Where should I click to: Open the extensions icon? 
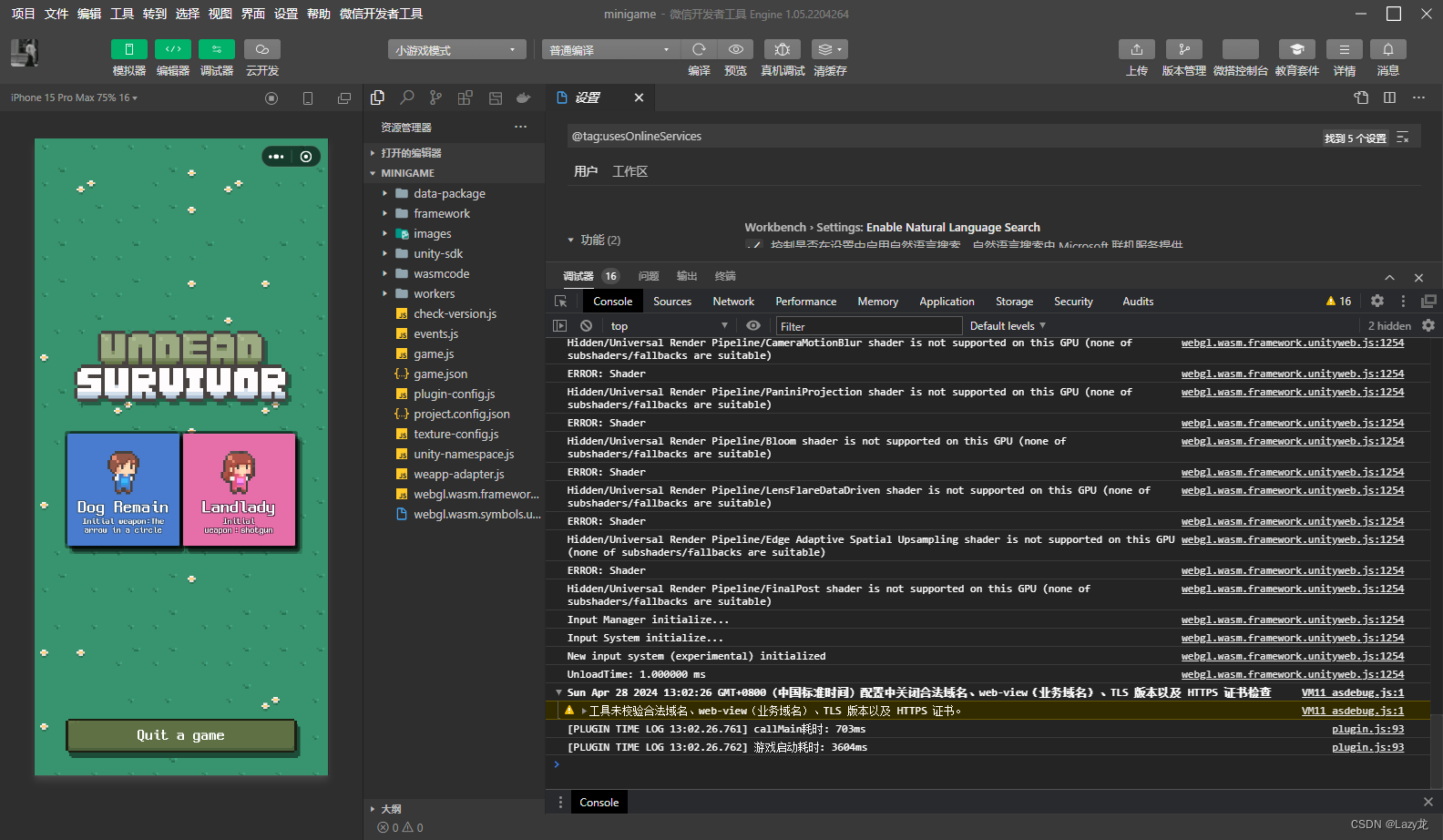(x=466, y=97)
